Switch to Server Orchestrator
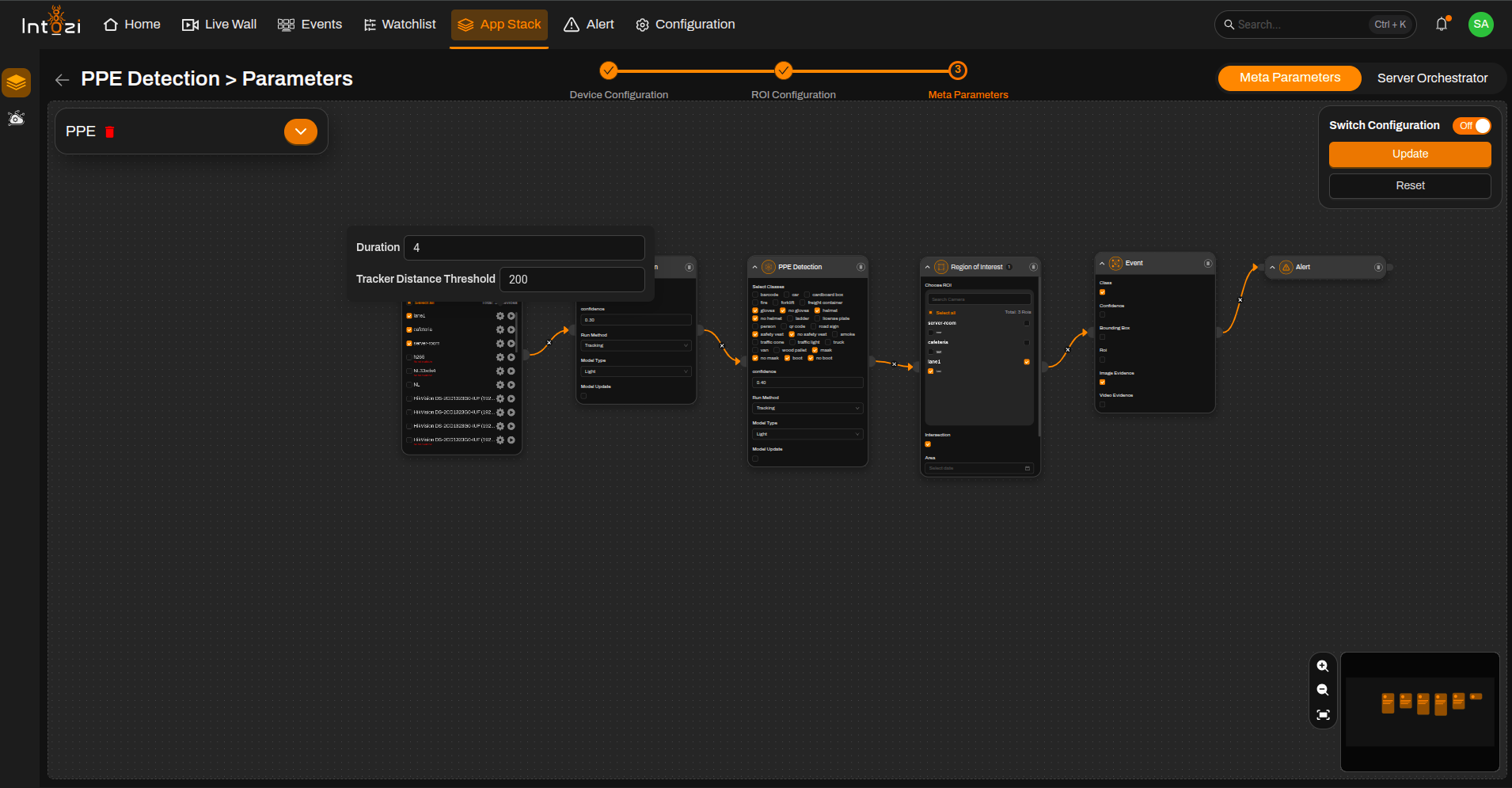Screen dimensions: 1512x788 1432,78
